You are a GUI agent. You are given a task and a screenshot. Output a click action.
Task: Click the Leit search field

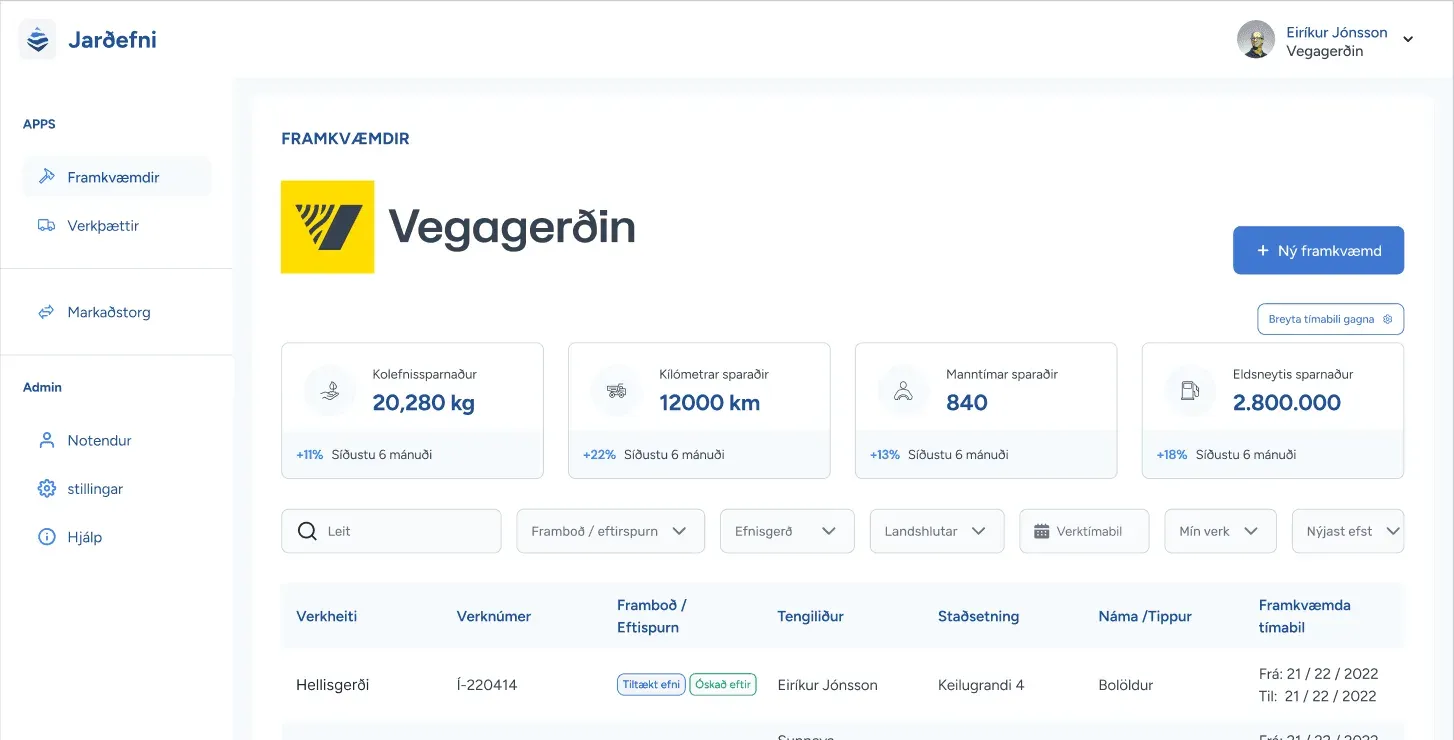tap(391, 531)
